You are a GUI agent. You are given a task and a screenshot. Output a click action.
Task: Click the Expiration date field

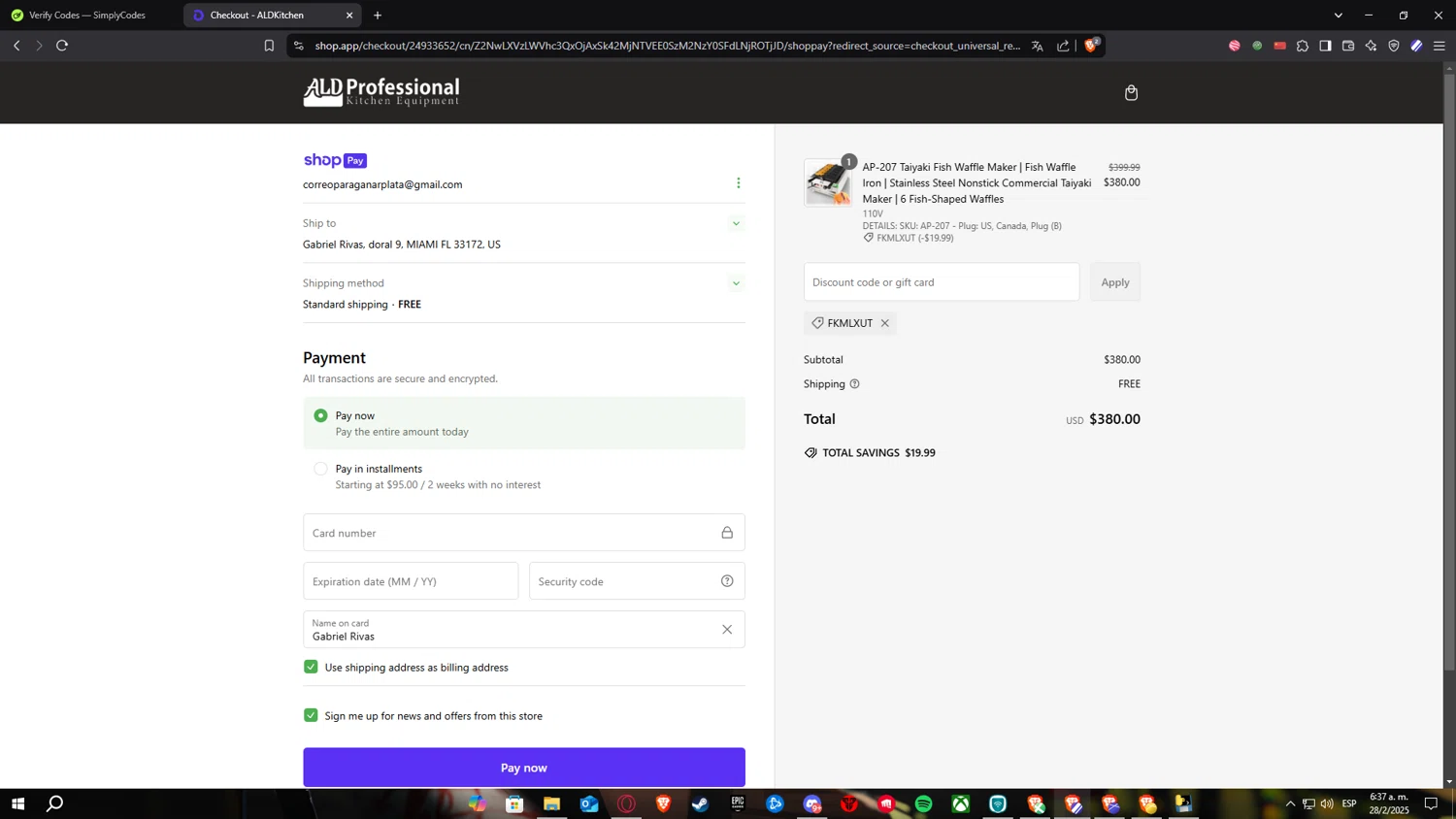point(411,581)
